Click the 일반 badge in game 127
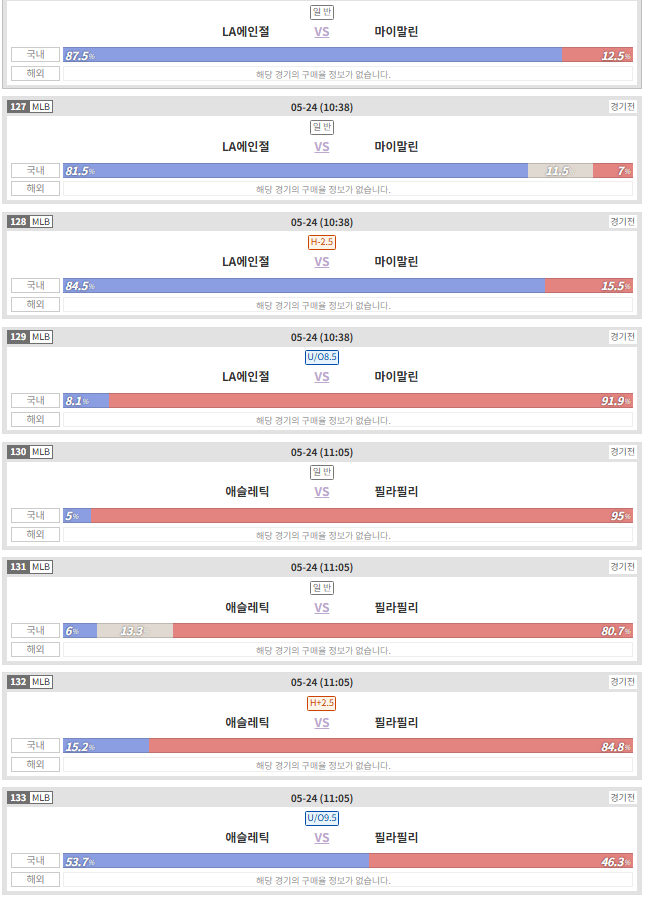This screenshot has height=899, width=647. click(322, 127)
